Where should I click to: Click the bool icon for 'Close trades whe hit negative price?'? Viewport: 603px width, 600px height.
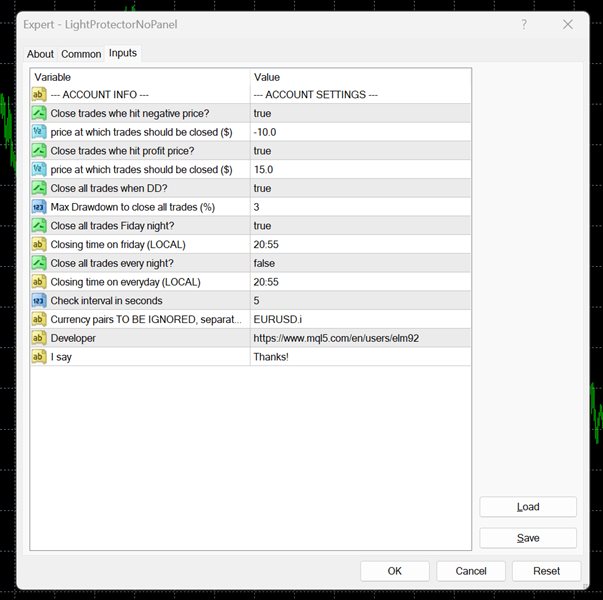(x=39, y=113)
